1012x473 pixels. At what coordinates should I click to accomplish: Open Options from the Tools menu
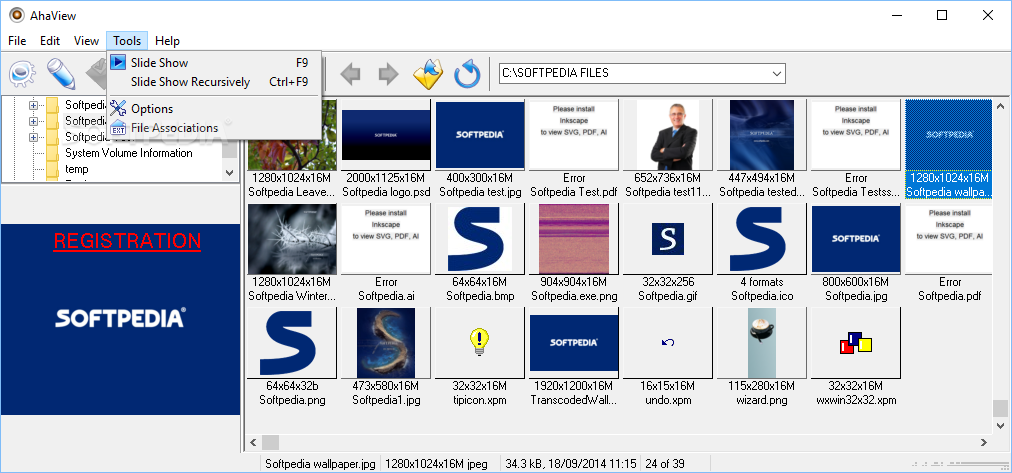point(214,108)
